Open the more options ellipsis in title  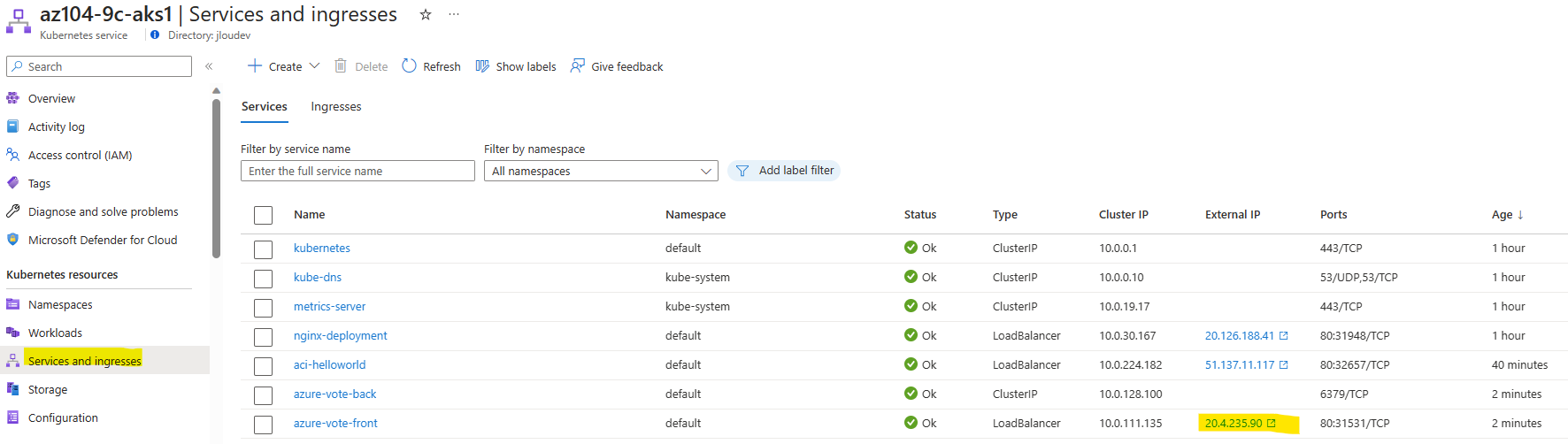pos(454,14)
